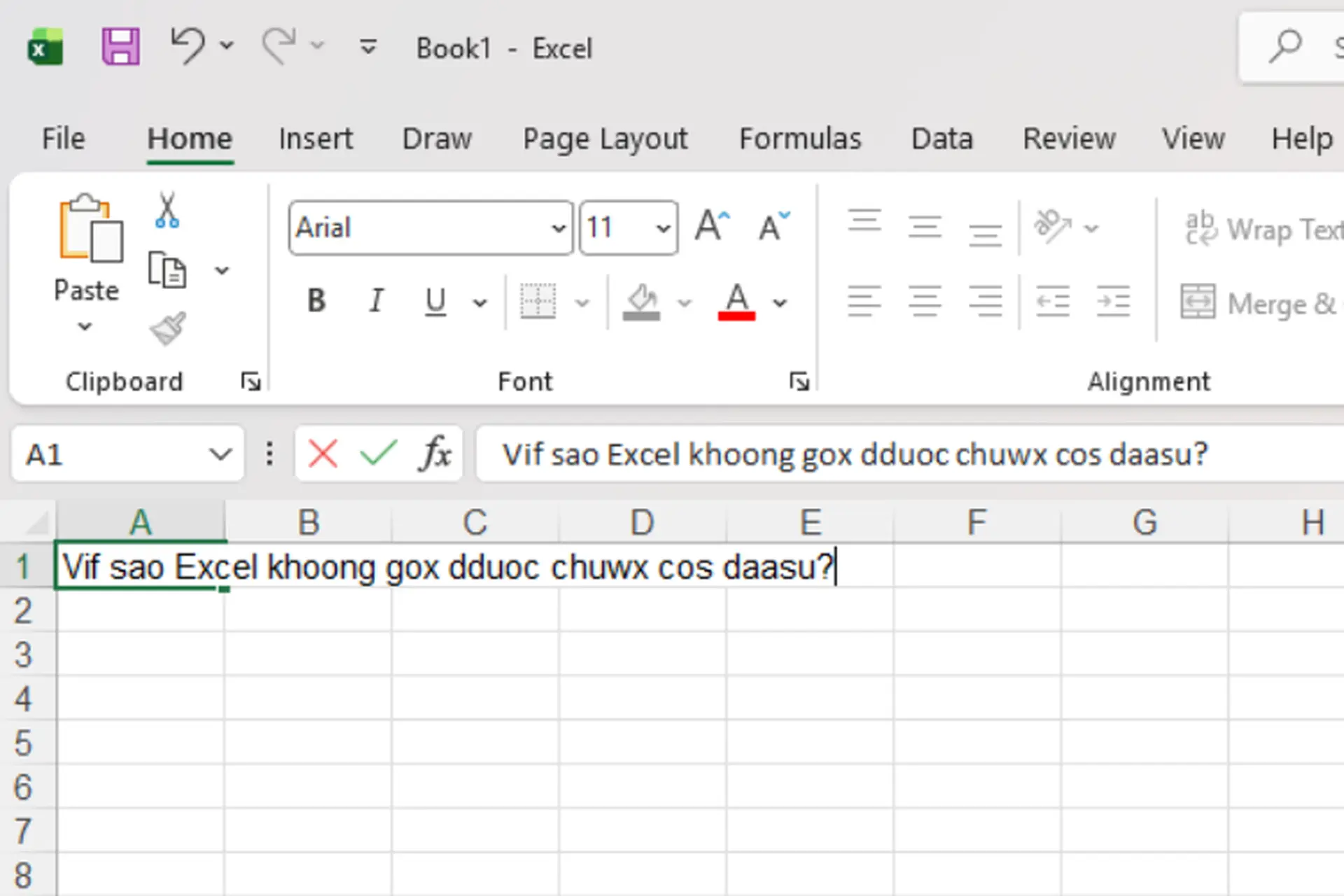
Task: Open the Borders dropdown arrow
Action: point(582,302)
